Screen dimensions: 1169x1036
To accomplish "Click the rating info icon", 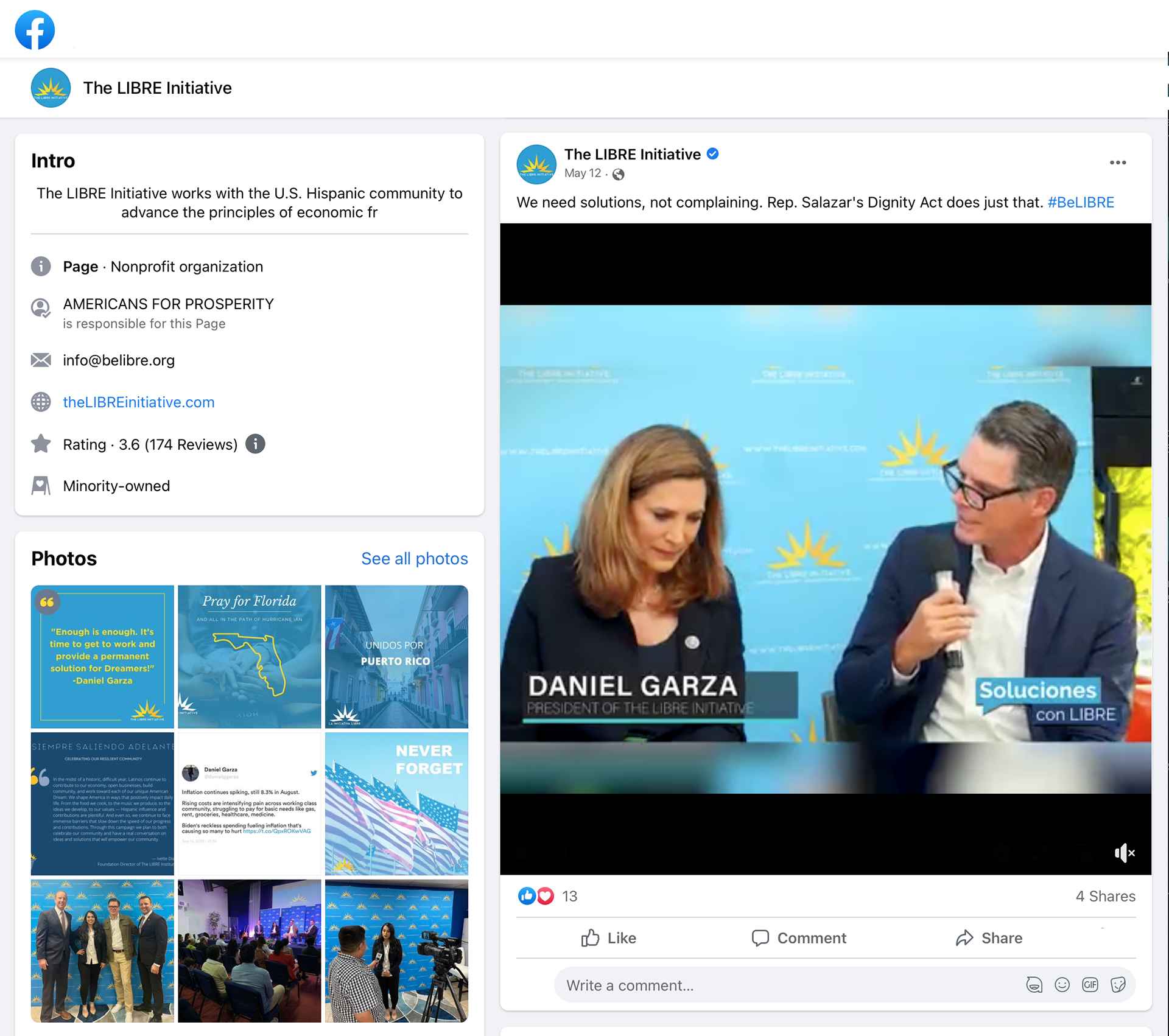I will pyautogui.click(x=255, y=444).
